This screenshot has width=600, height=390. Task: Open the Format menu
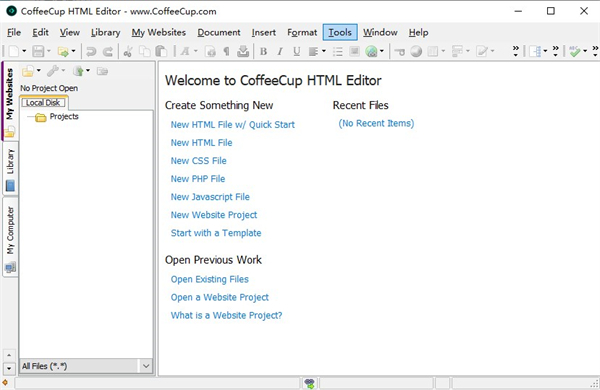click(302, 33)
